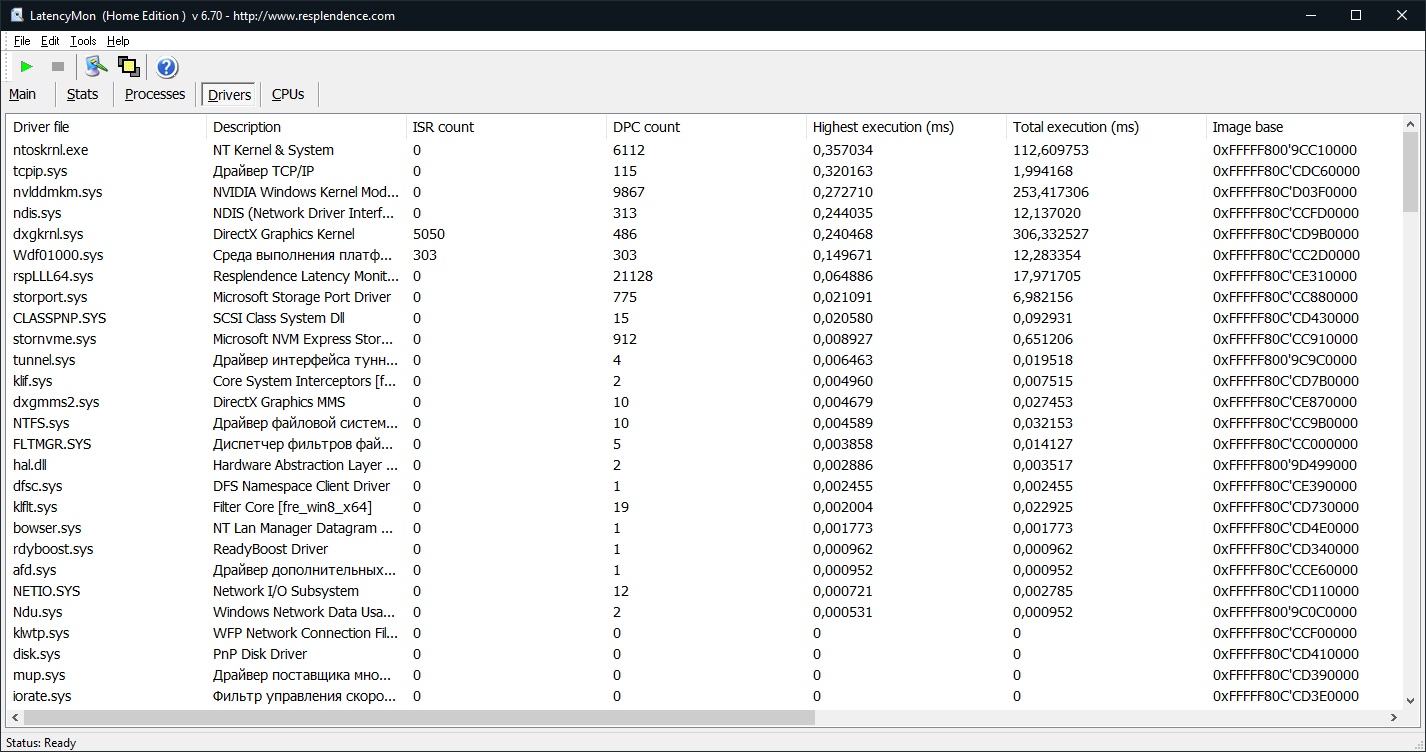Image resolution: width=1426 pixels, height=752 pixels.
Task: Select the tcpip.sys driver row
Action: (x=704, y=171)
